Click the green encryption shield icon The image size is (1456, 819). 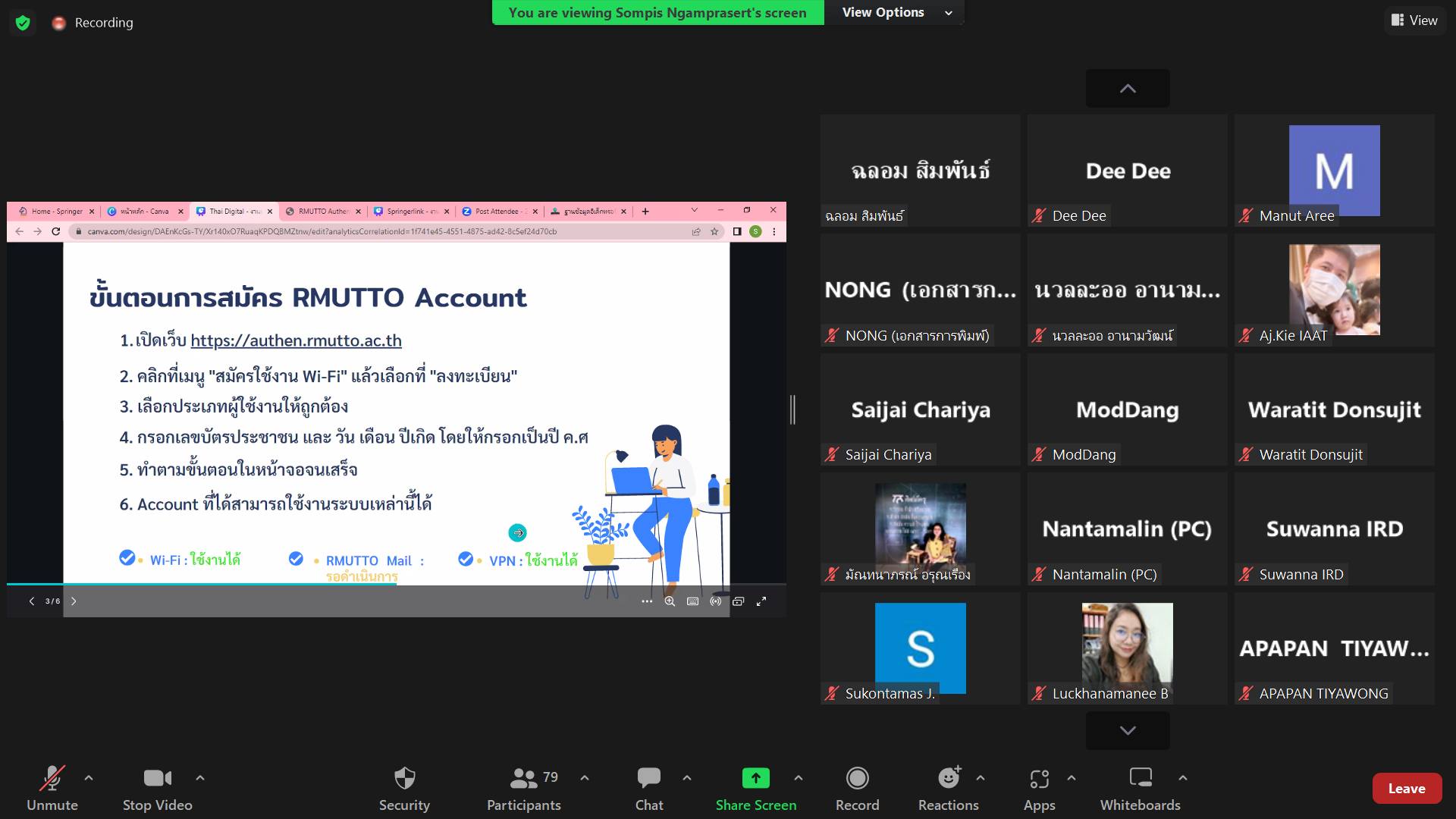point(23,23)
